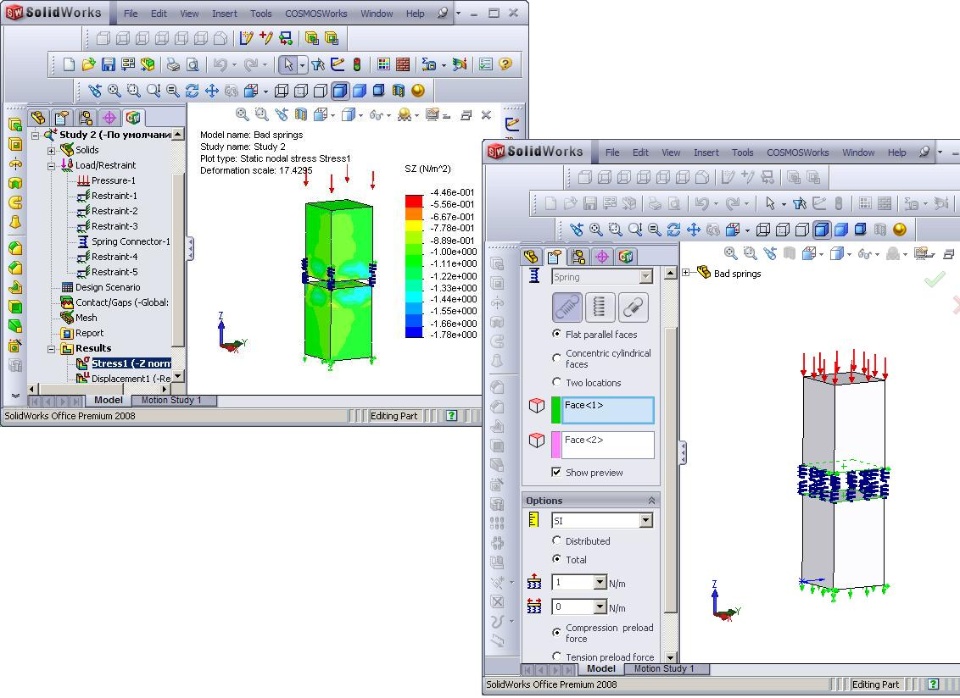
Task: Open dropdown arrow of normal stiffness value 1
Action: (600, 583)
